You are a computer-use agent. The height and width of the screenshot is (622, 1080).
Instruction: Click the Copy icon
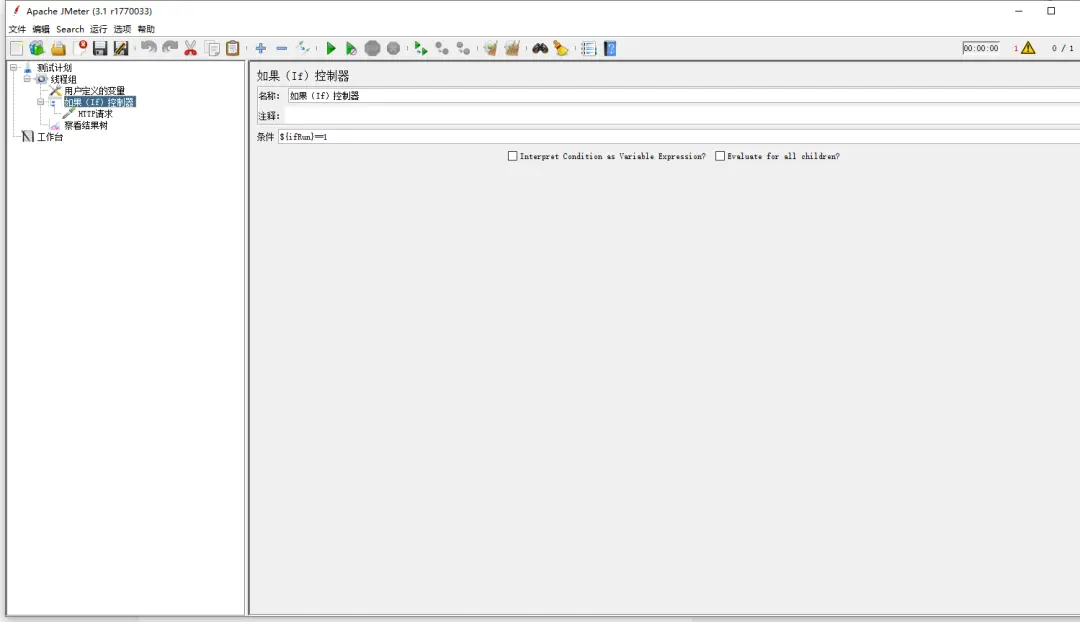pos(213,48)
